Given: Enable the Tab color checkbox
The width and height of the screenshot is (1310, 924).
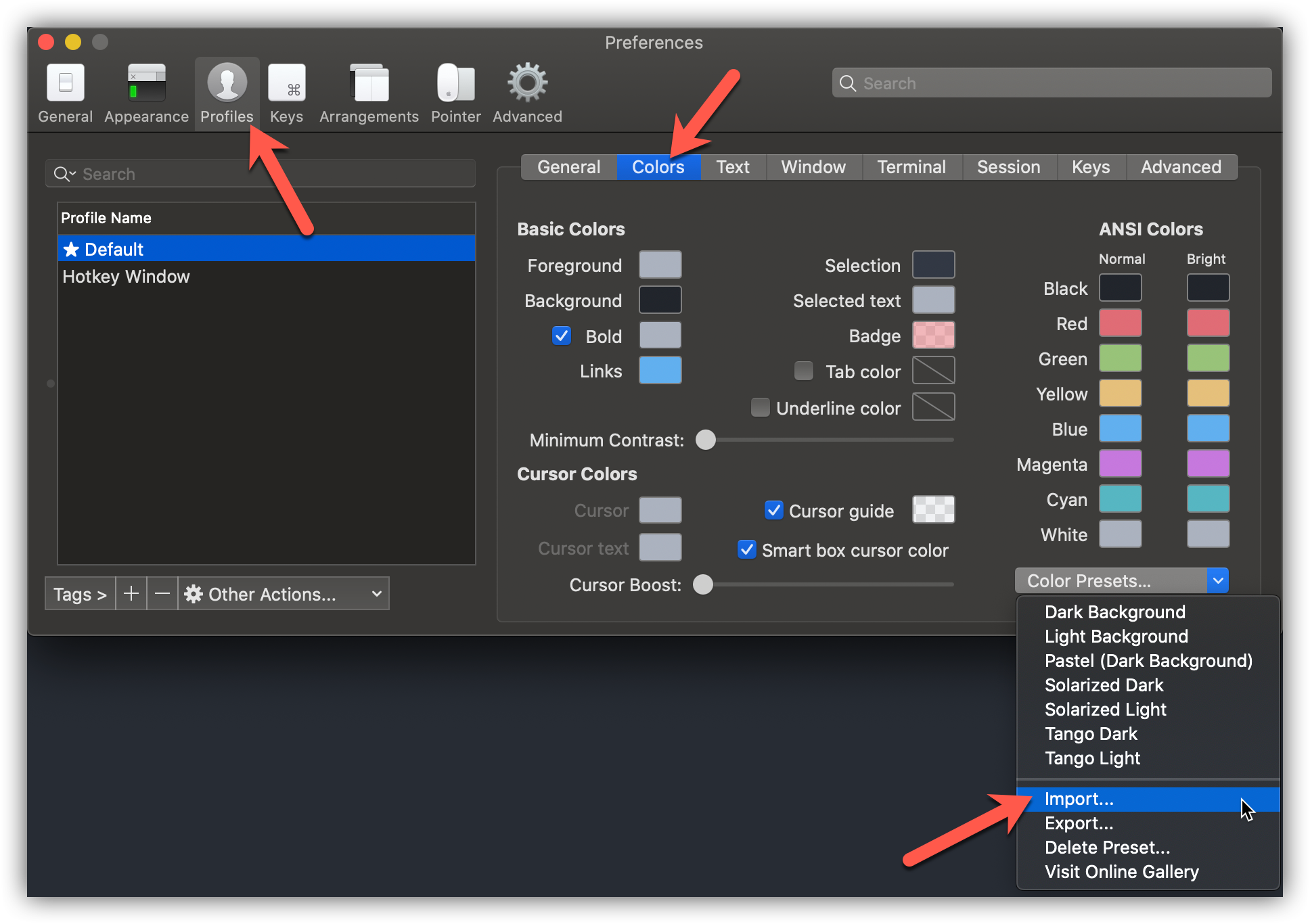Looking at the screenshot, I should [804, 371].
